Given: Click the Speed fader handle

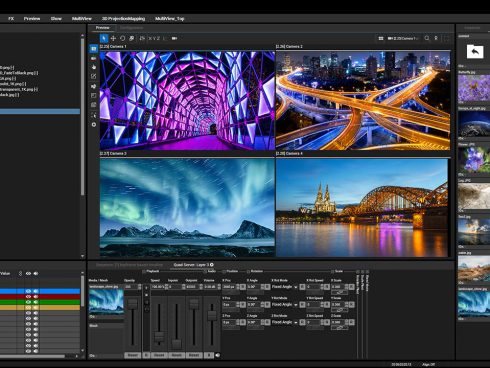Looking at the screenshot, I should [x=159, y=337].
